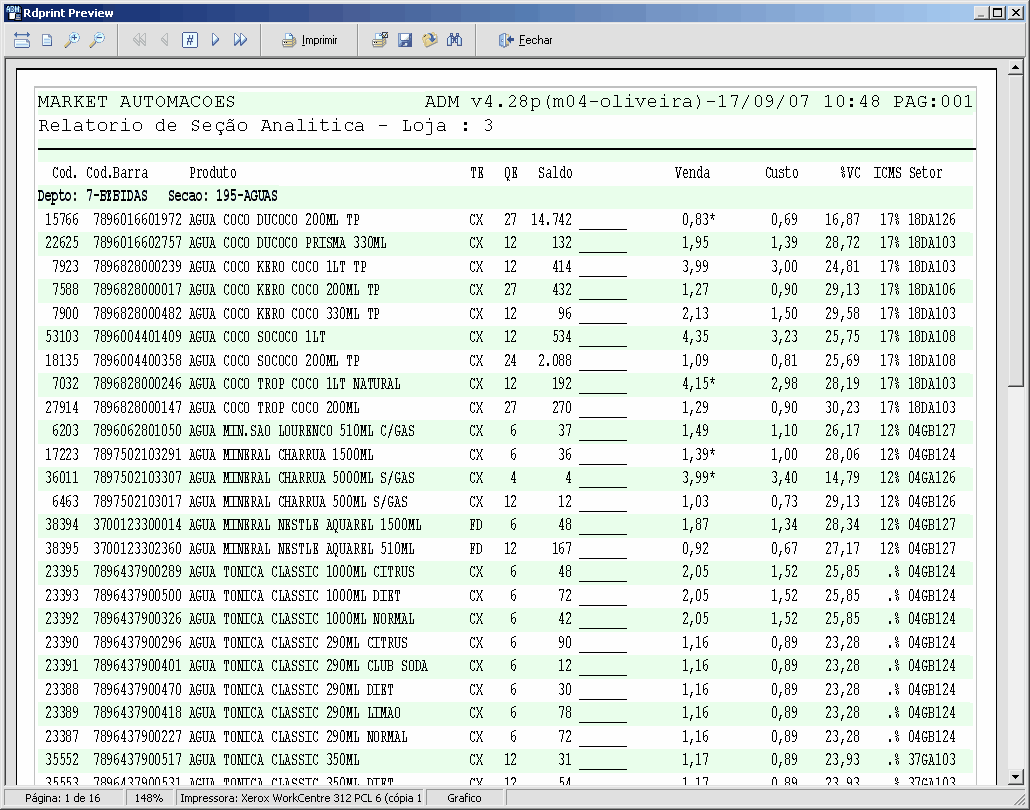The image size is (1030, 810).
Task: Click the 'Saldo' column header
Action: tap(555, 173)
